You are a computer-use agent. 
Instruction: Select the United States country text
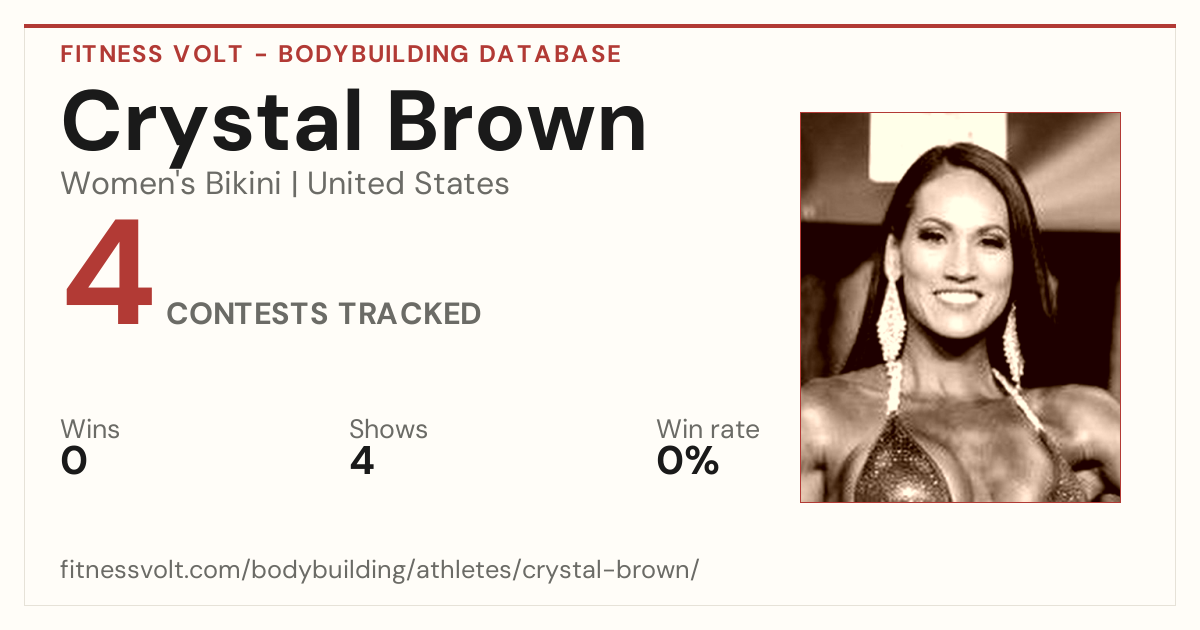point(408,184)
